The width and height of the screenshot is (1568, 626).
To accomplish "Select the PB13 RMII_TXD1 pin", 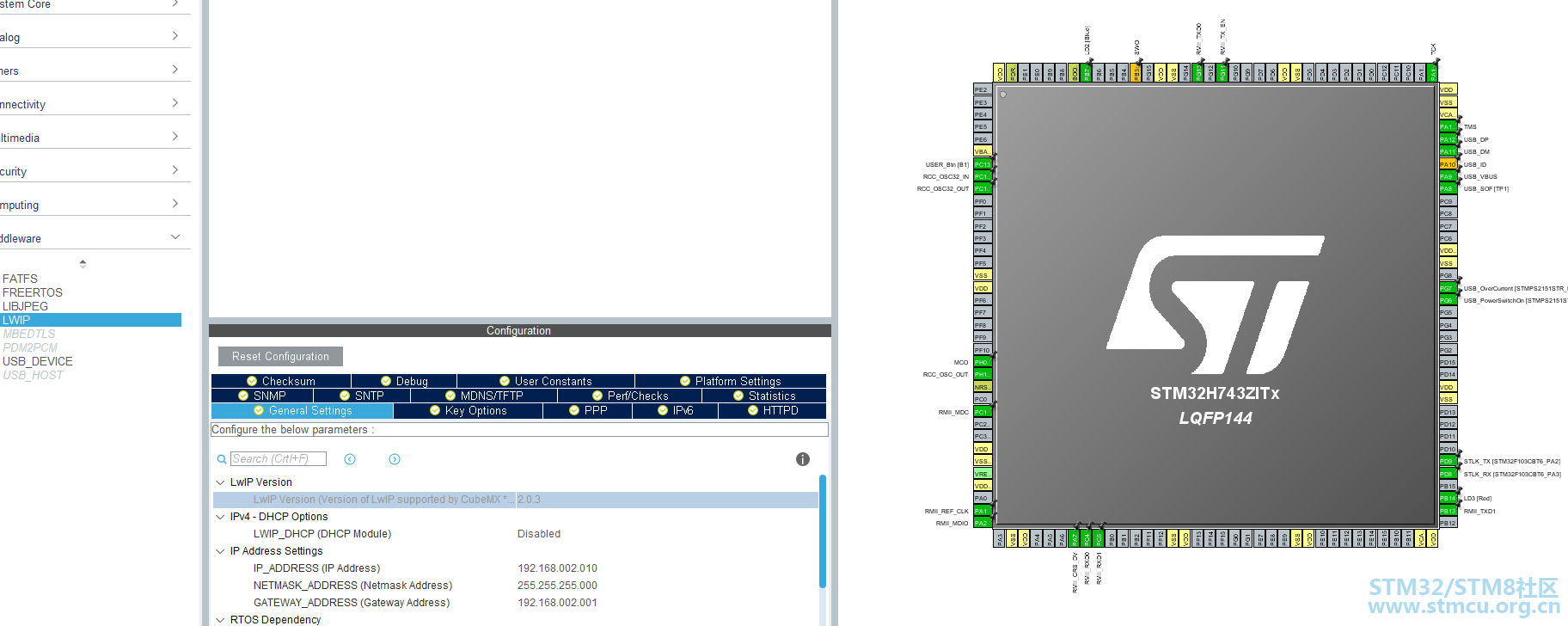I will 1449,511.
